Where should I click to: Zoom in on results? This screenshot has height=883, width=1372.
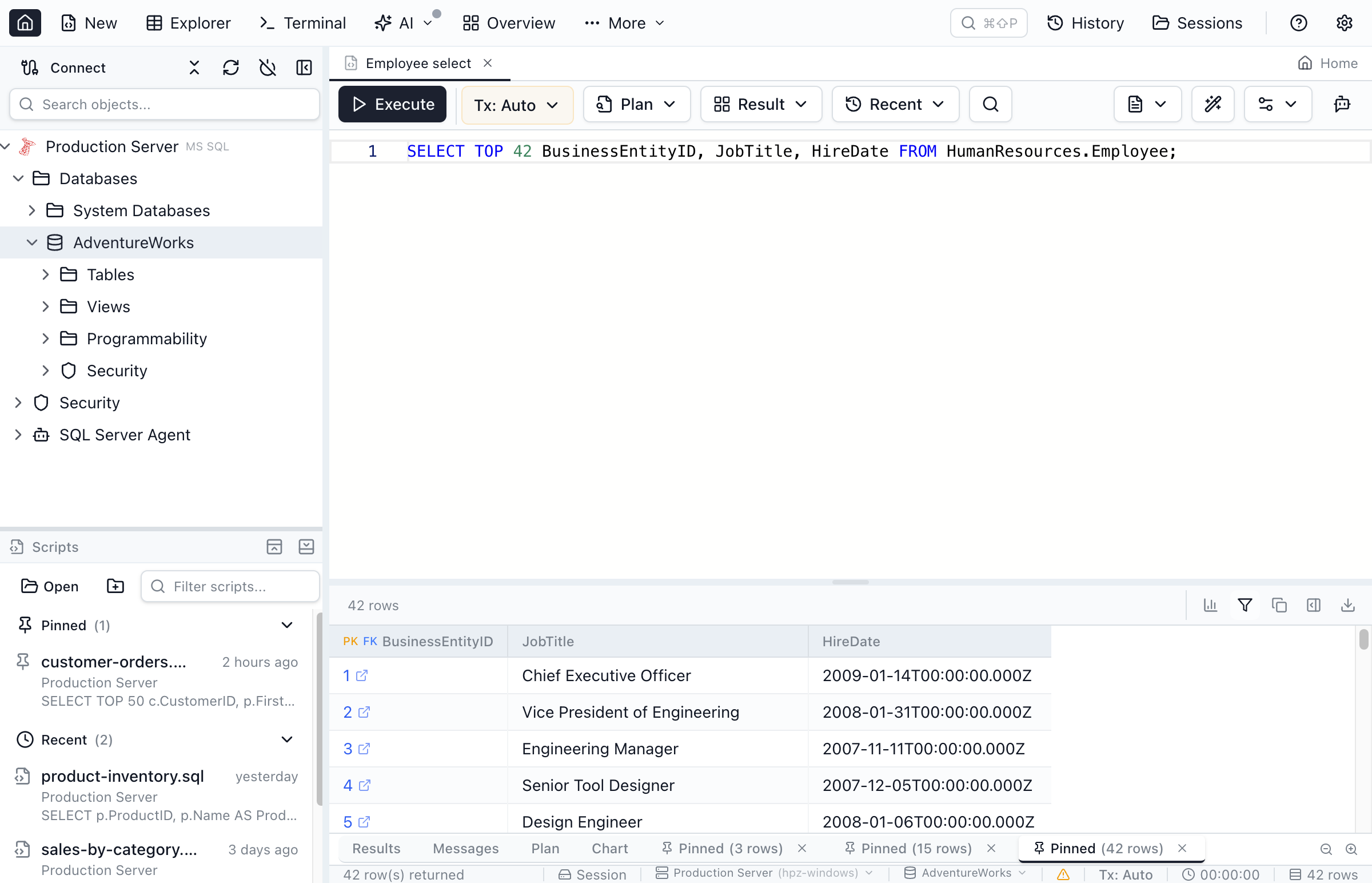1351,850
